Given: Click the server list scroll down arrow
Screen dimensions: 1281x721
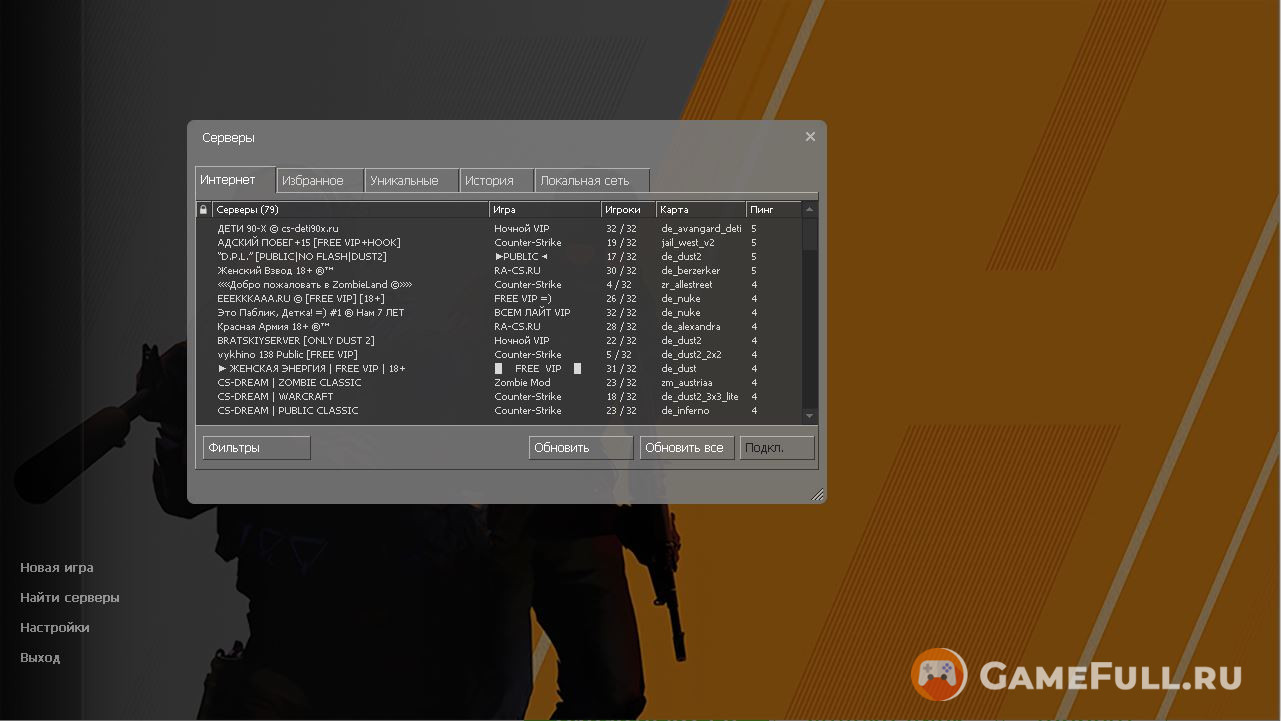Looking at the screenshot, I should 810,415.
